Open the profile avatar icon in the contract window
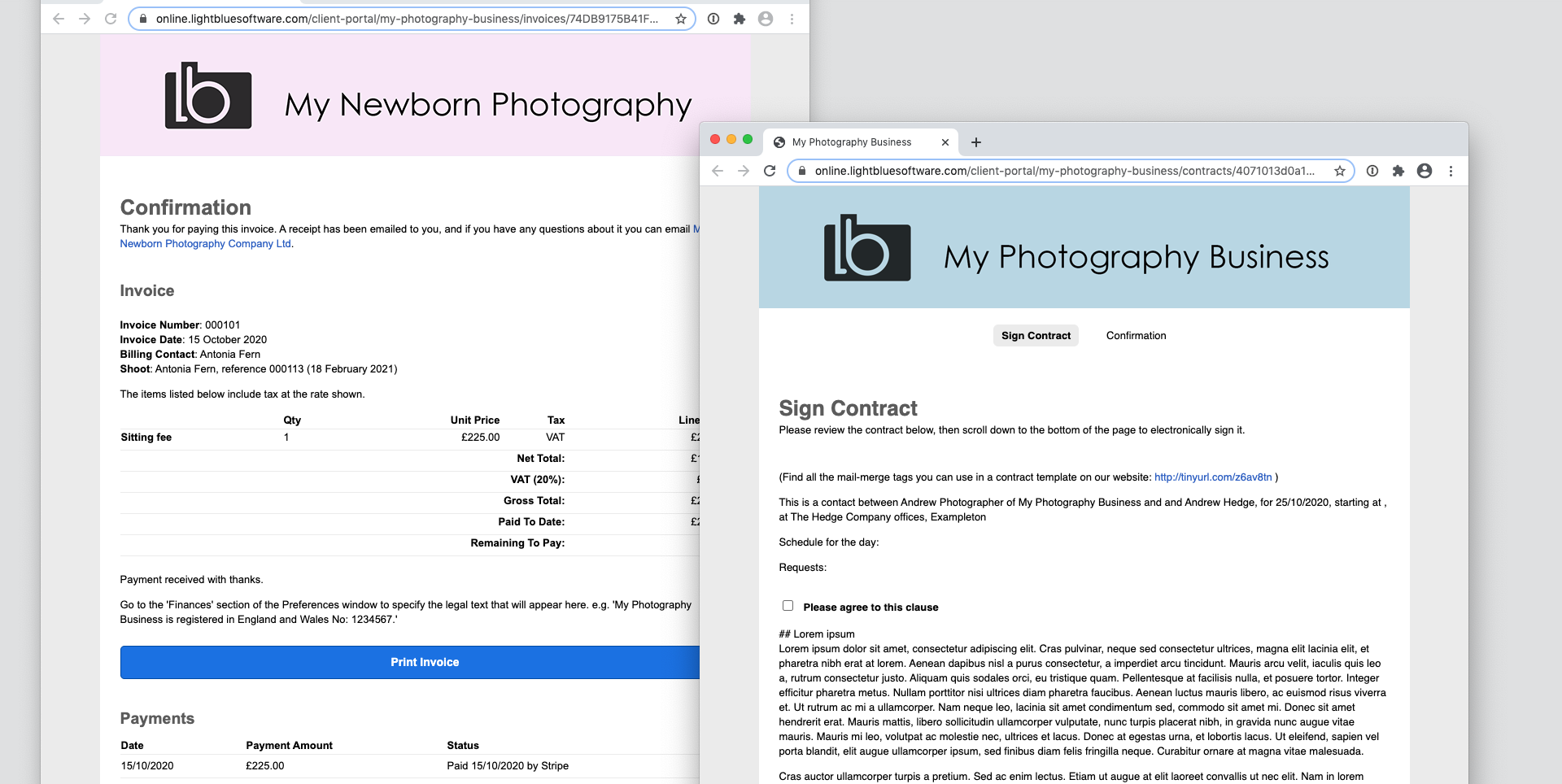The width and height of the screenshot is (1562, 784). tap(1425, 171)
